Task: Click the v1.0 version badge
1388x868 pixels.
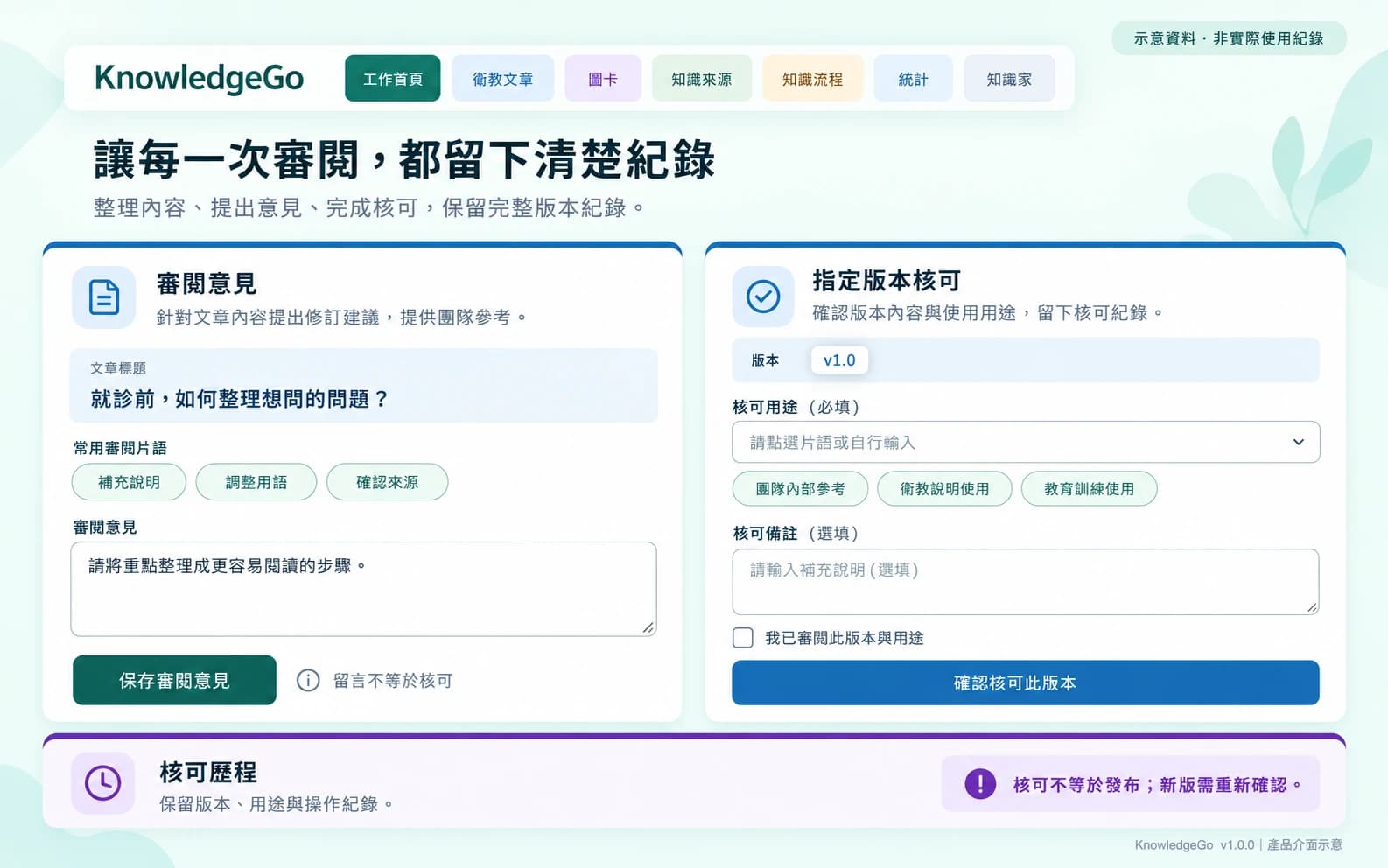Action: point(839,360)
